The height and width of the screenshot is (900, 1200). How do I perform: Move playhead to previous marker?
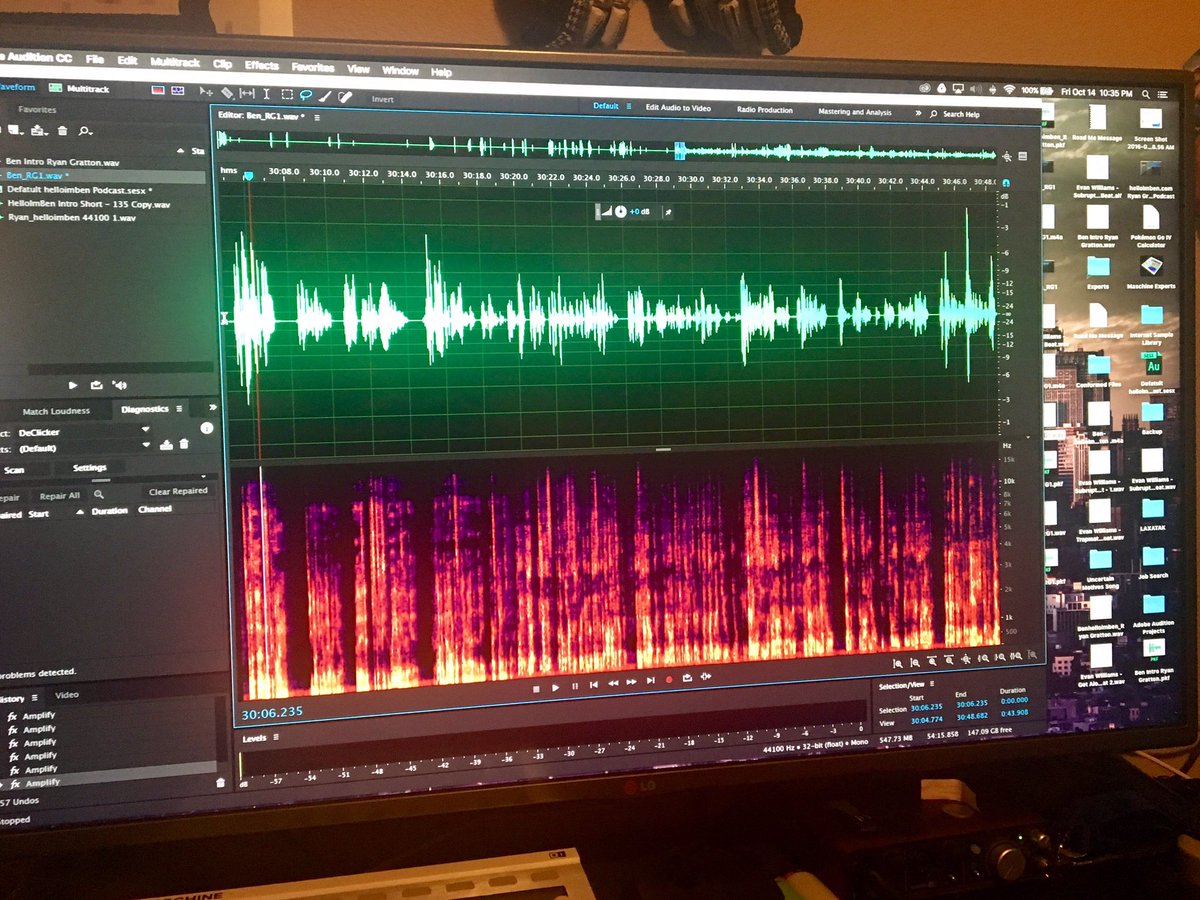tap(594, 685)
